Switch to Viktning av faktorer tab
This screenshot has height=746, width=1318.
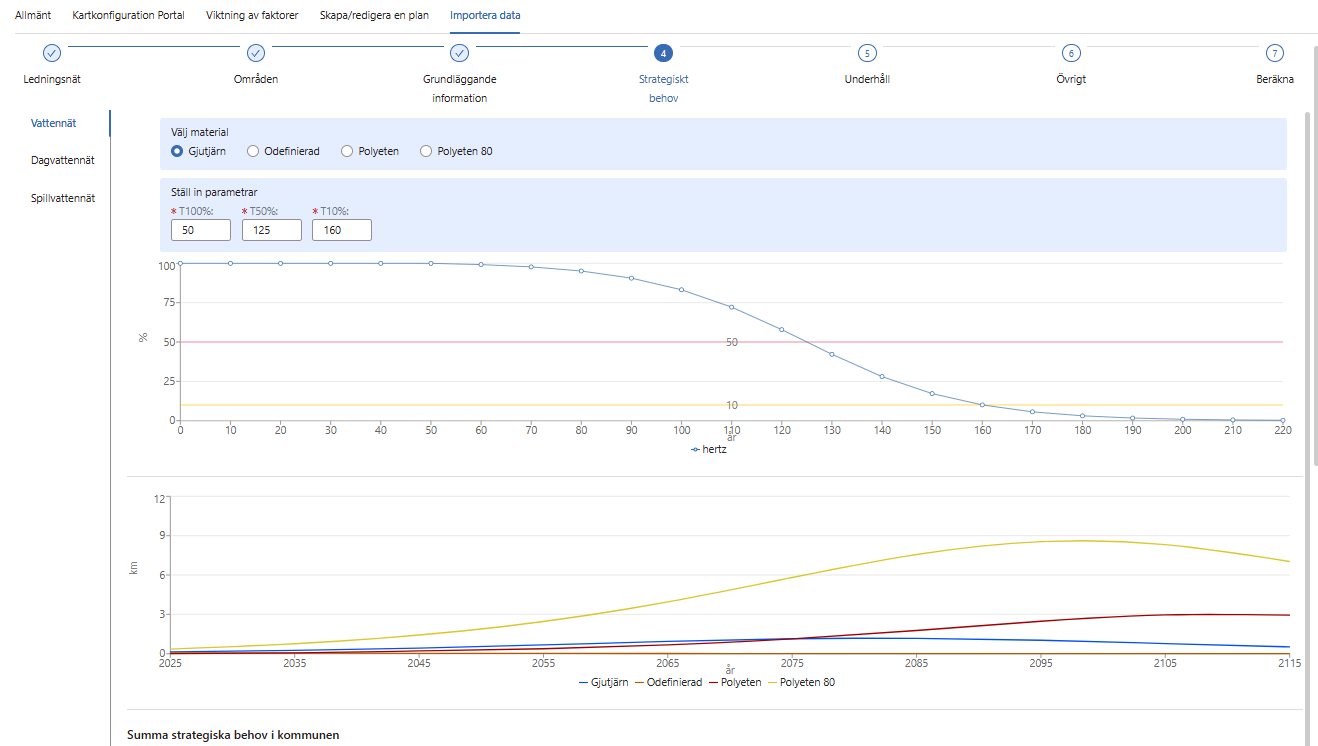[252, 15]
